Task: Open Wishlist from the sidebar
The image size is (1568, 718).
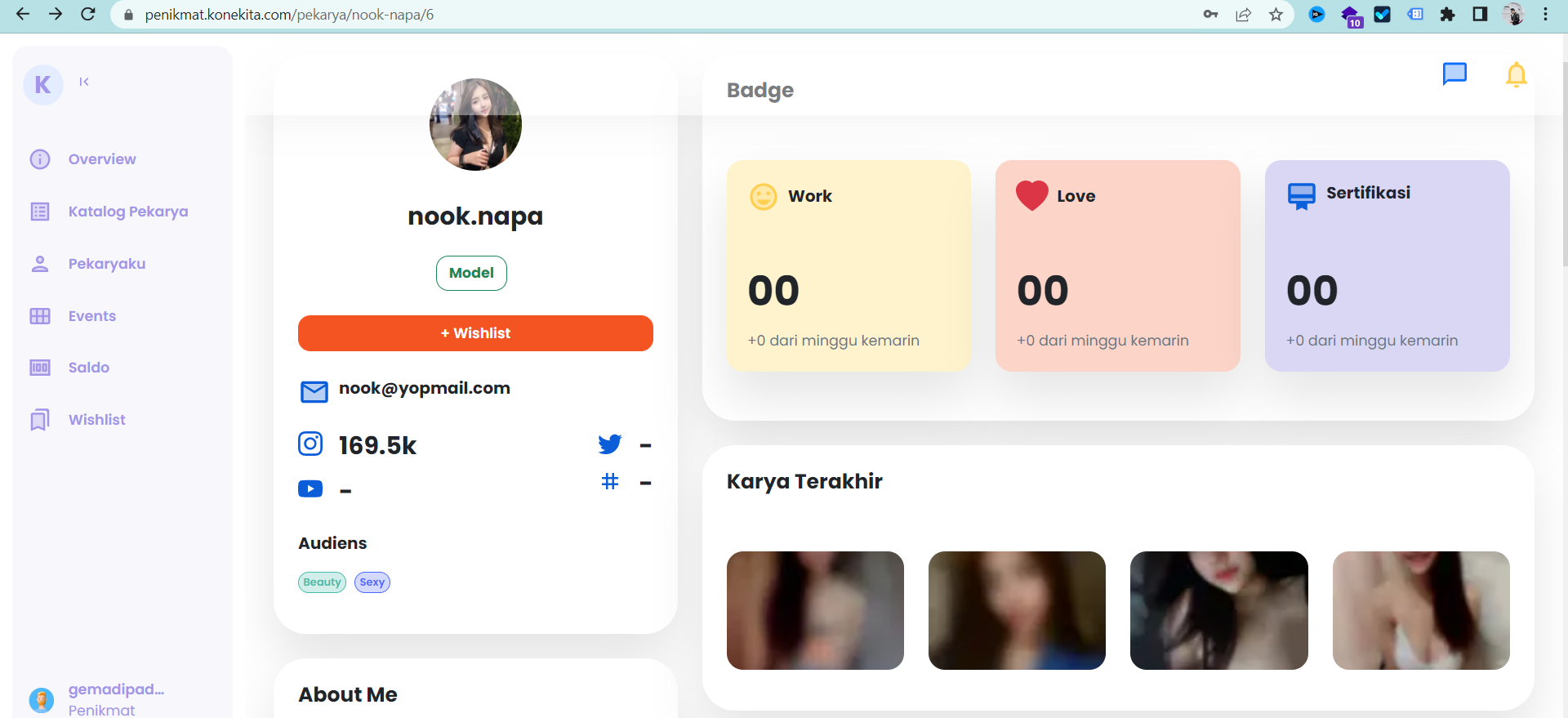Action: tap(97, 420)
